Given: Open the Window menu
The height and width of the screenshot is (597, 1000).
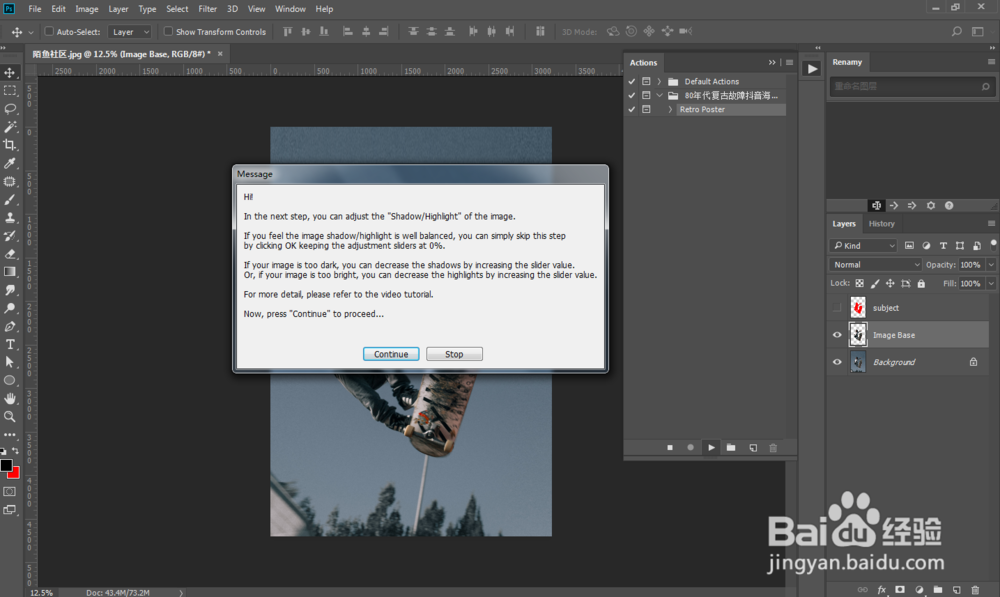Looking at the screenshot, I should tap(290, 9).
